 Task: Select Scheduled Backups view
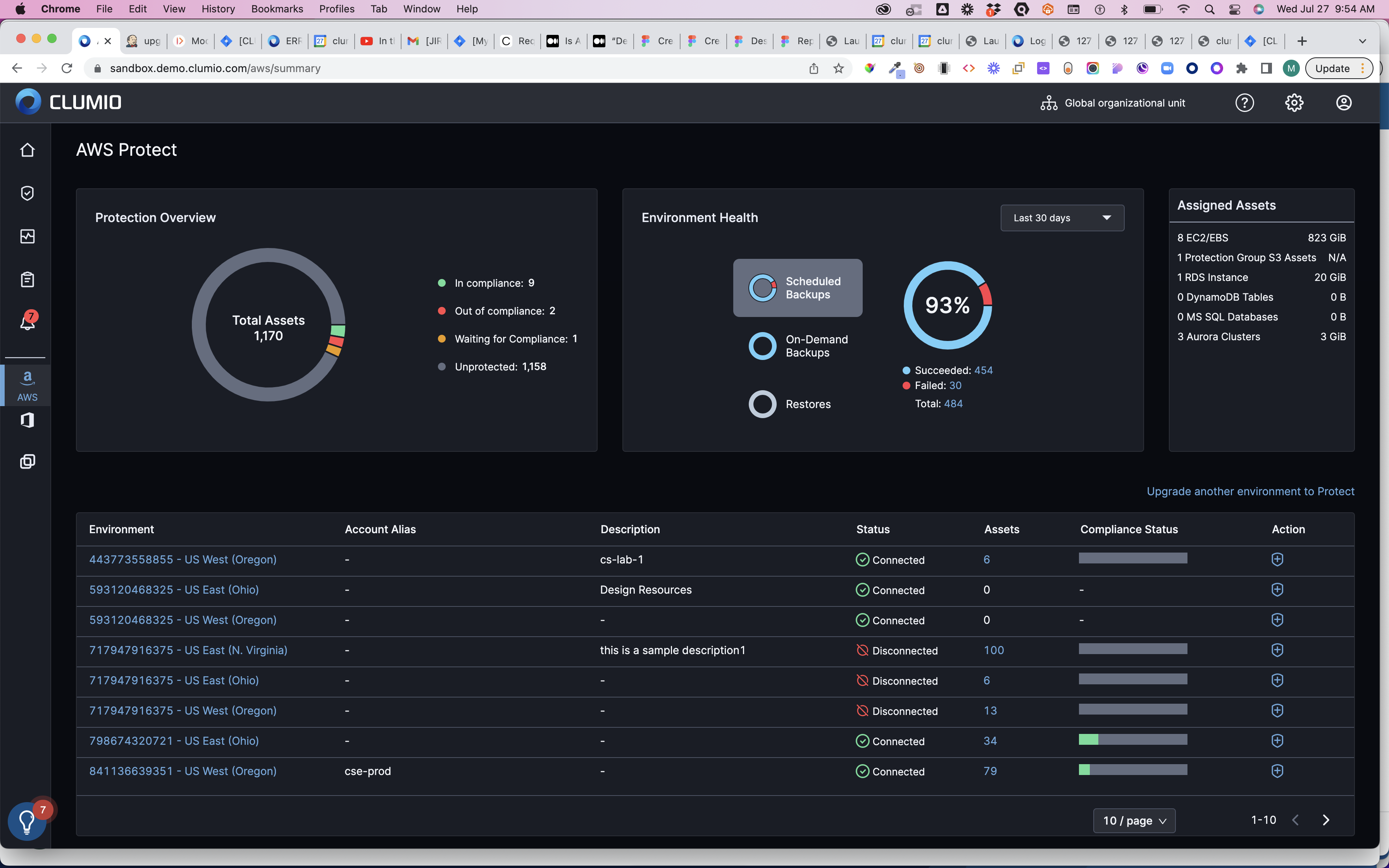pyautogui.click(x=797, y=288)
